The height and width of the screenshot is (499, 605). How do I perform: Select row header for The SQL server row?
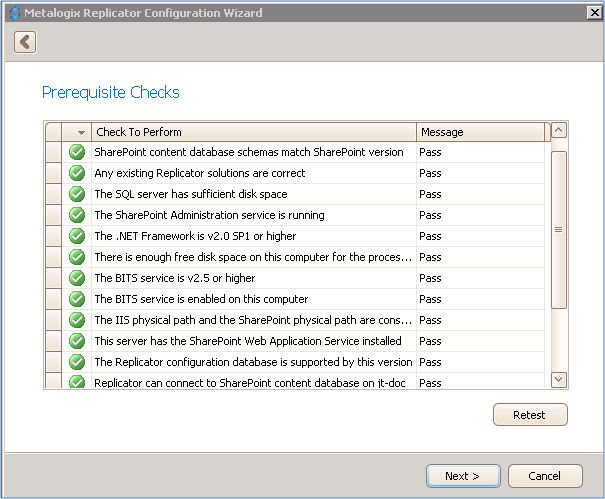pos(53,194)
